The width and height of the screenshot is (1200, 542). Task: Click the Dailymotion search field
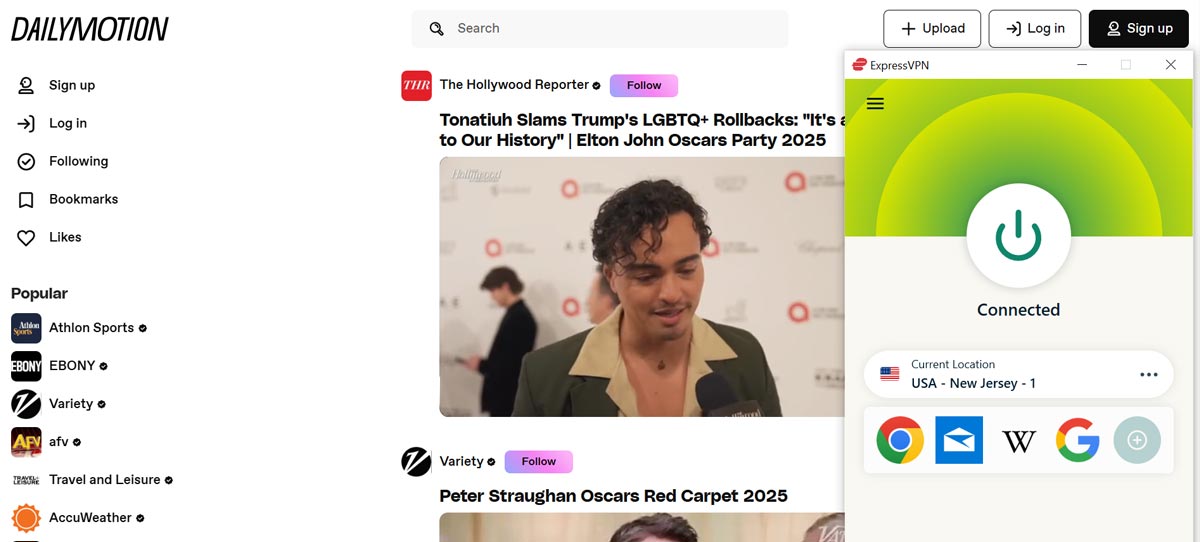(600, 29)
